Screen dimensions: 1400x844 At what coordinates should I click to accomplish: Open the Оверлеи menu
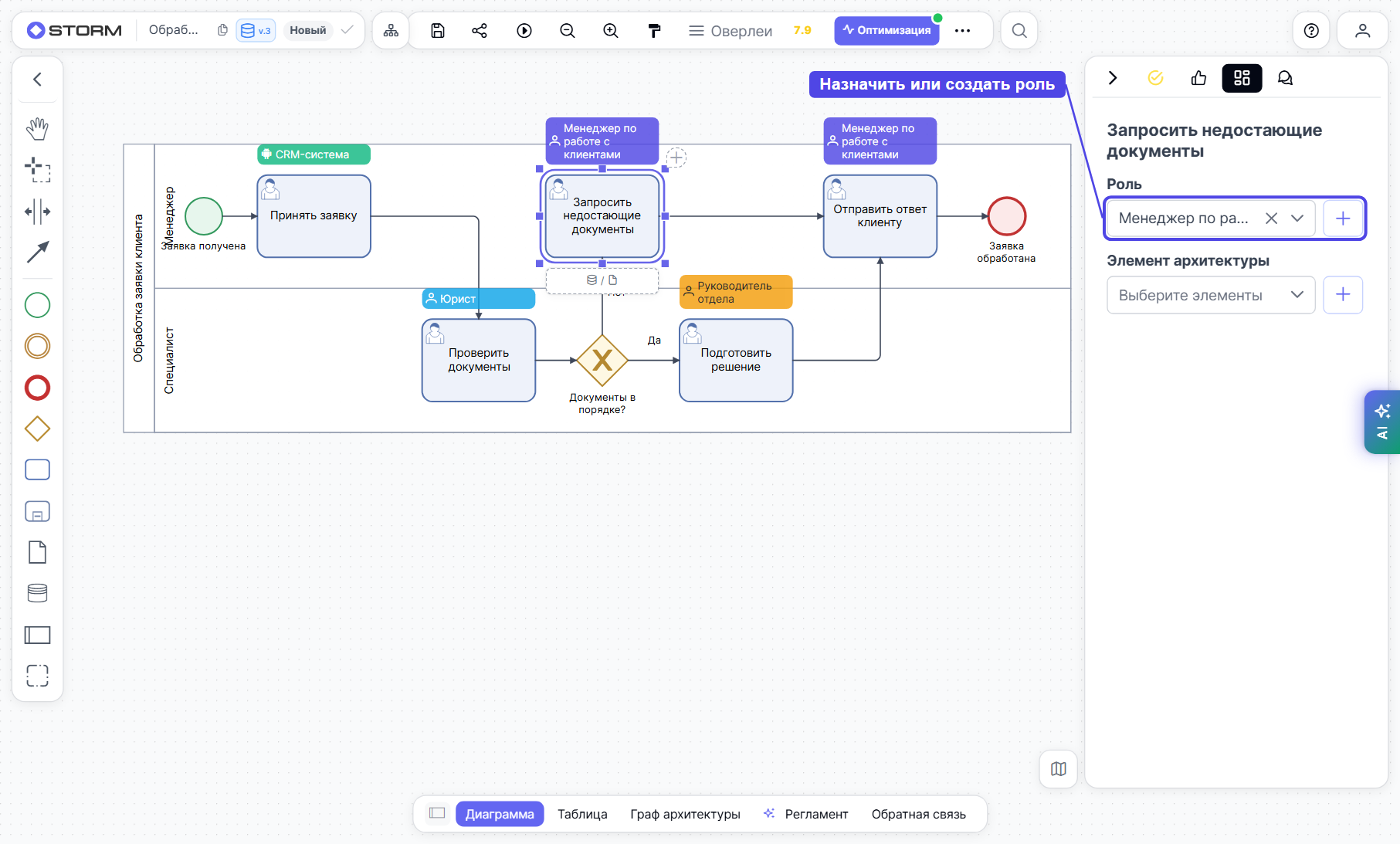coord(731,31)
